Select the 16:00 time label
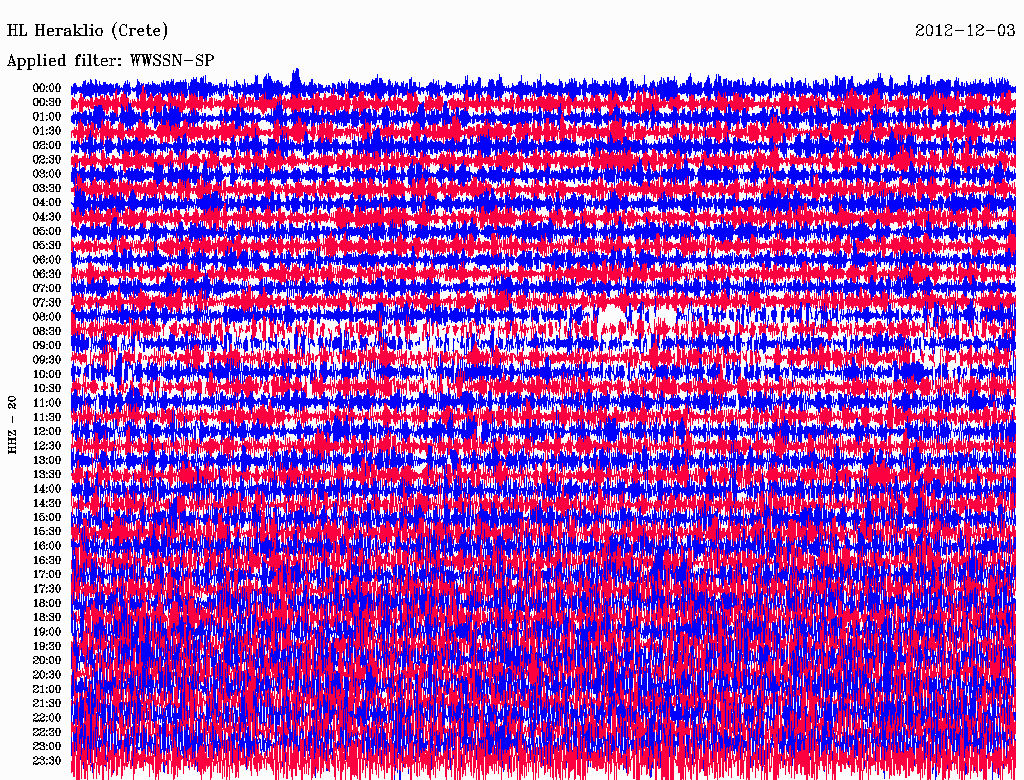 click(x=46, y=545)
